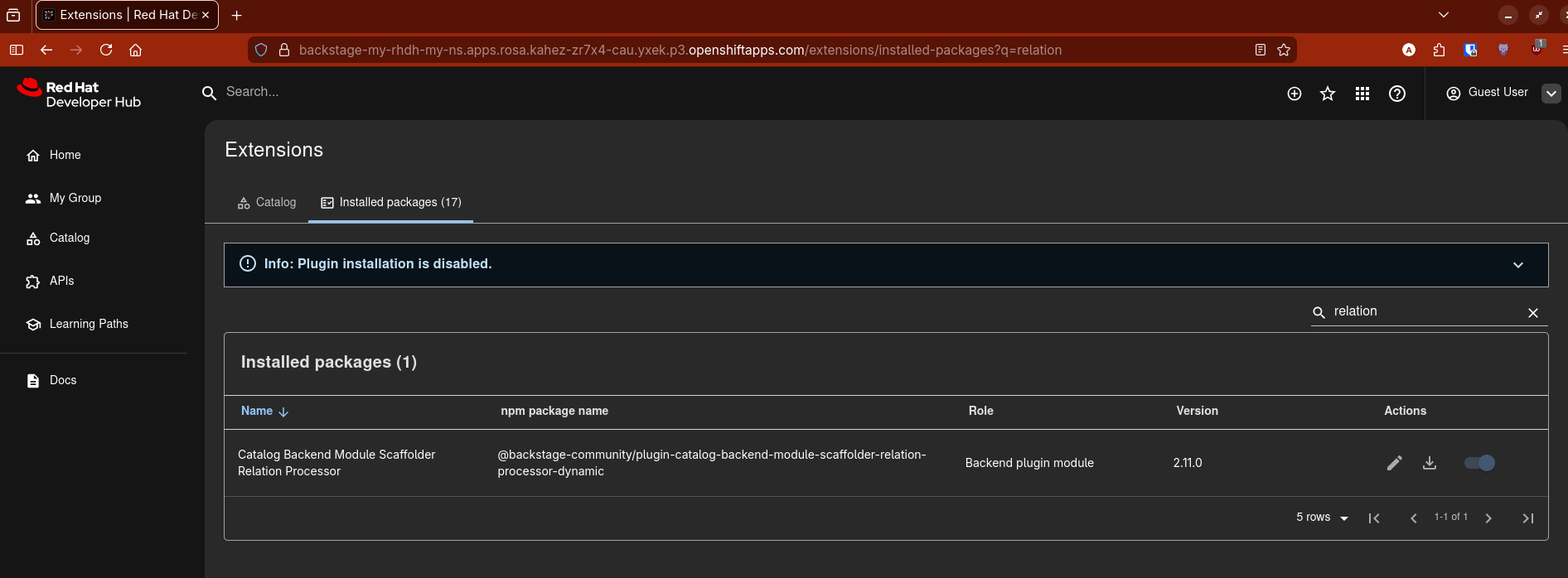Open a new browser tab
1568x578 pixels.
(x=237, y=15)
